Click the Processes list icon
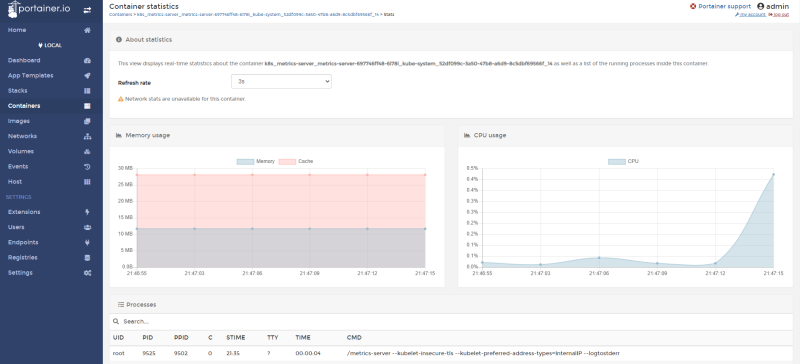Viewport: 800px width, 364px height. tap(121, 305)
